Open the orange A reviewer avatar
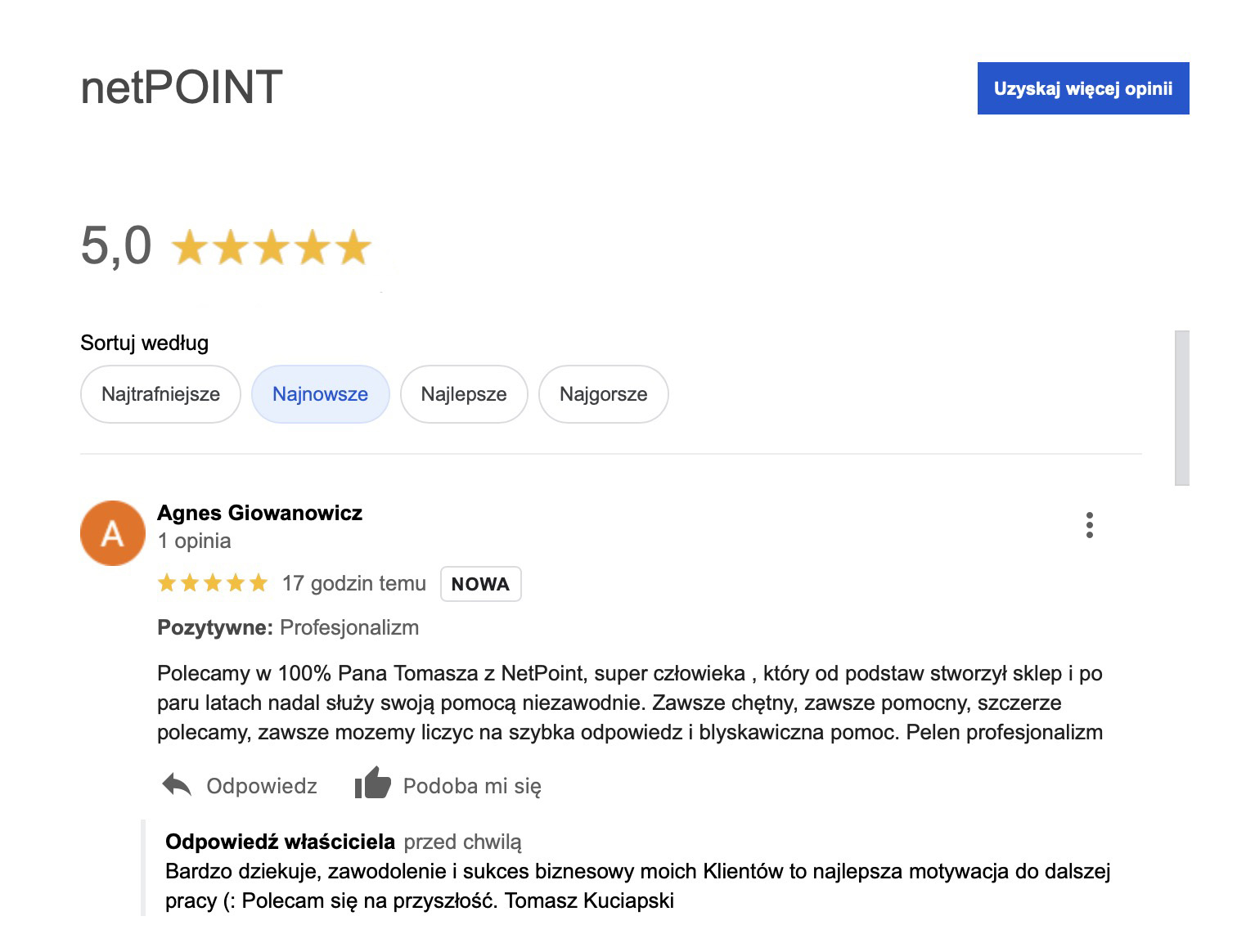The width and height of the screenshot is (1255, 952). coord(113,533)
